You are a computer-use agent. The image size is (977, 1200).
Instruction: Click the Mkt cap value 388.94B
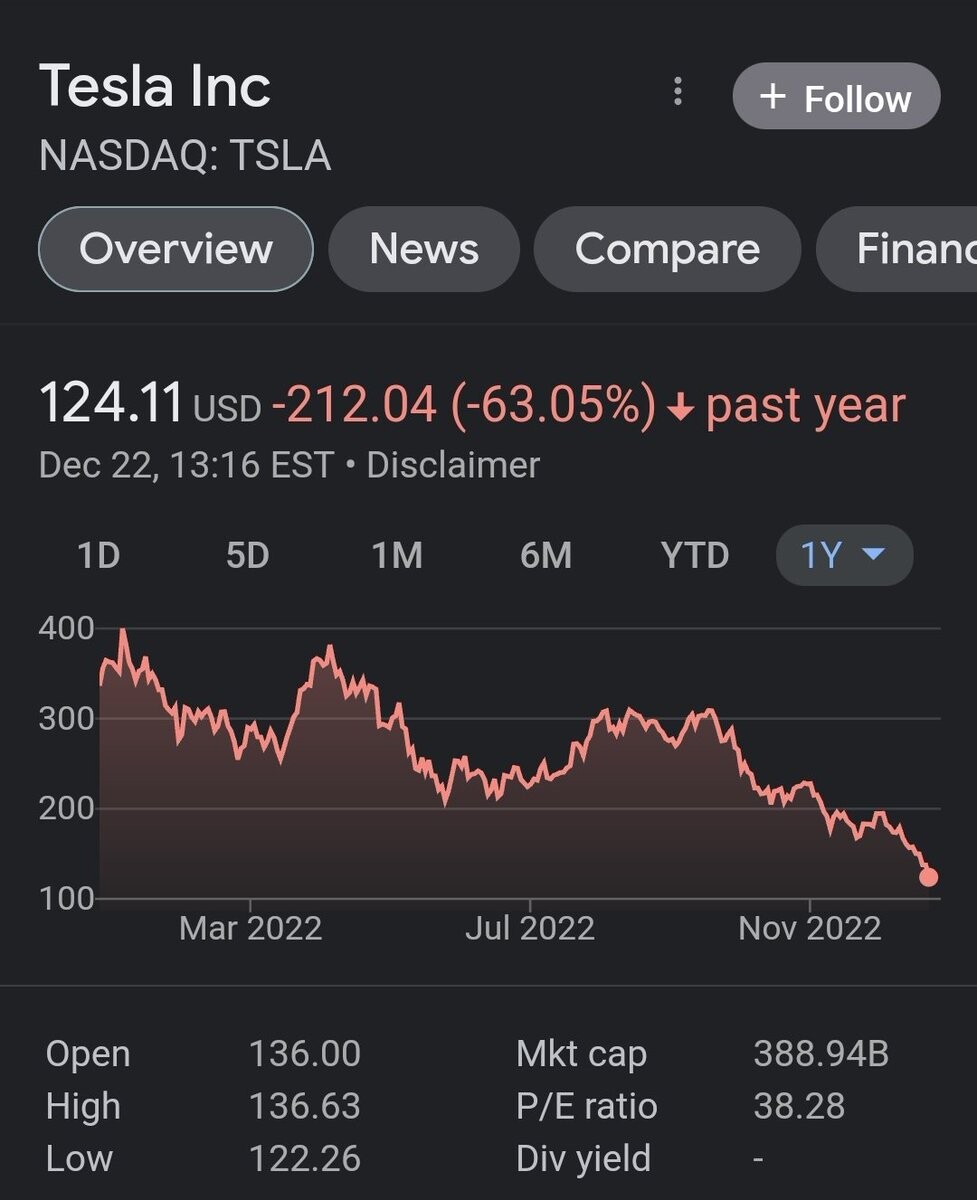tap(820, 1054)
